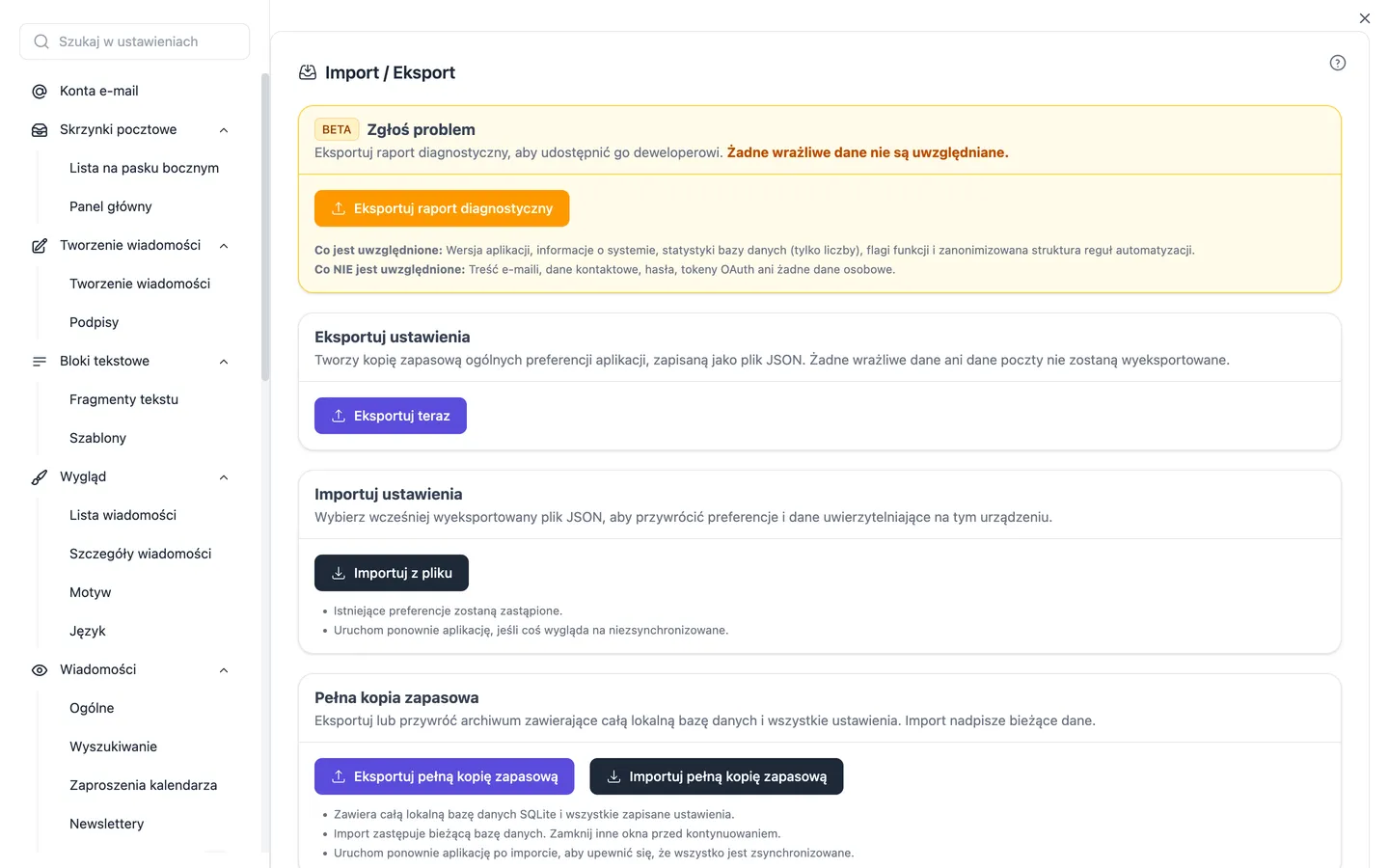1389x868 pixels.
Task: Collapse the Tworzenie wiadomości section chevron
Action: (x=224, y=246)
